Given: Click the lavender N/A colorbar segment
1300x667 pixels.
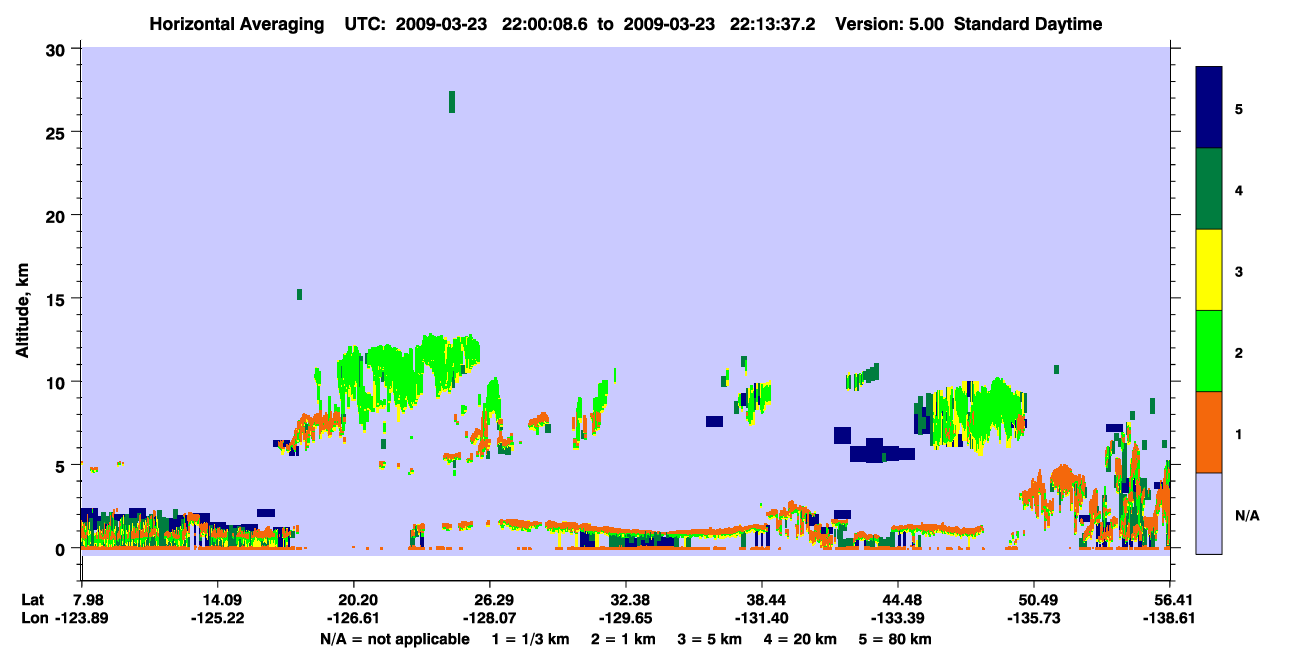Looking at the screenshot, I should 1209,513.
